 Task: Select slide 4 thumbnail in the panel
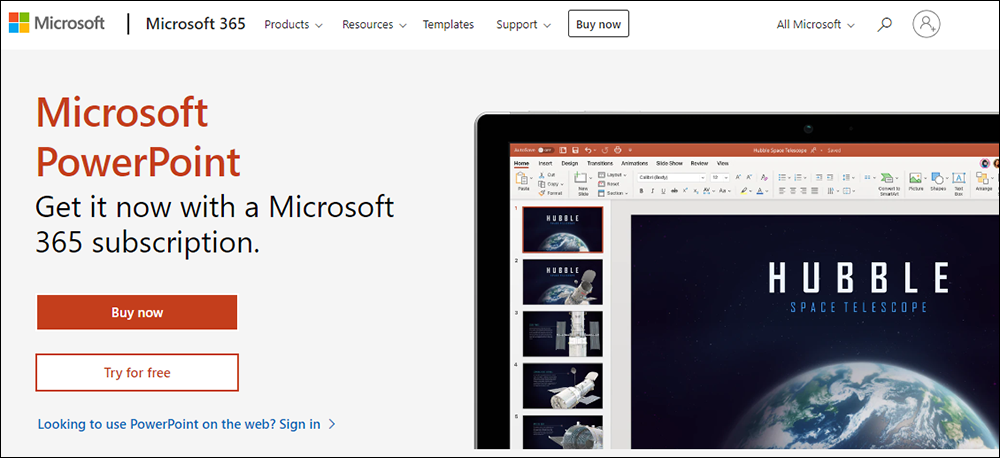(562, 387)
